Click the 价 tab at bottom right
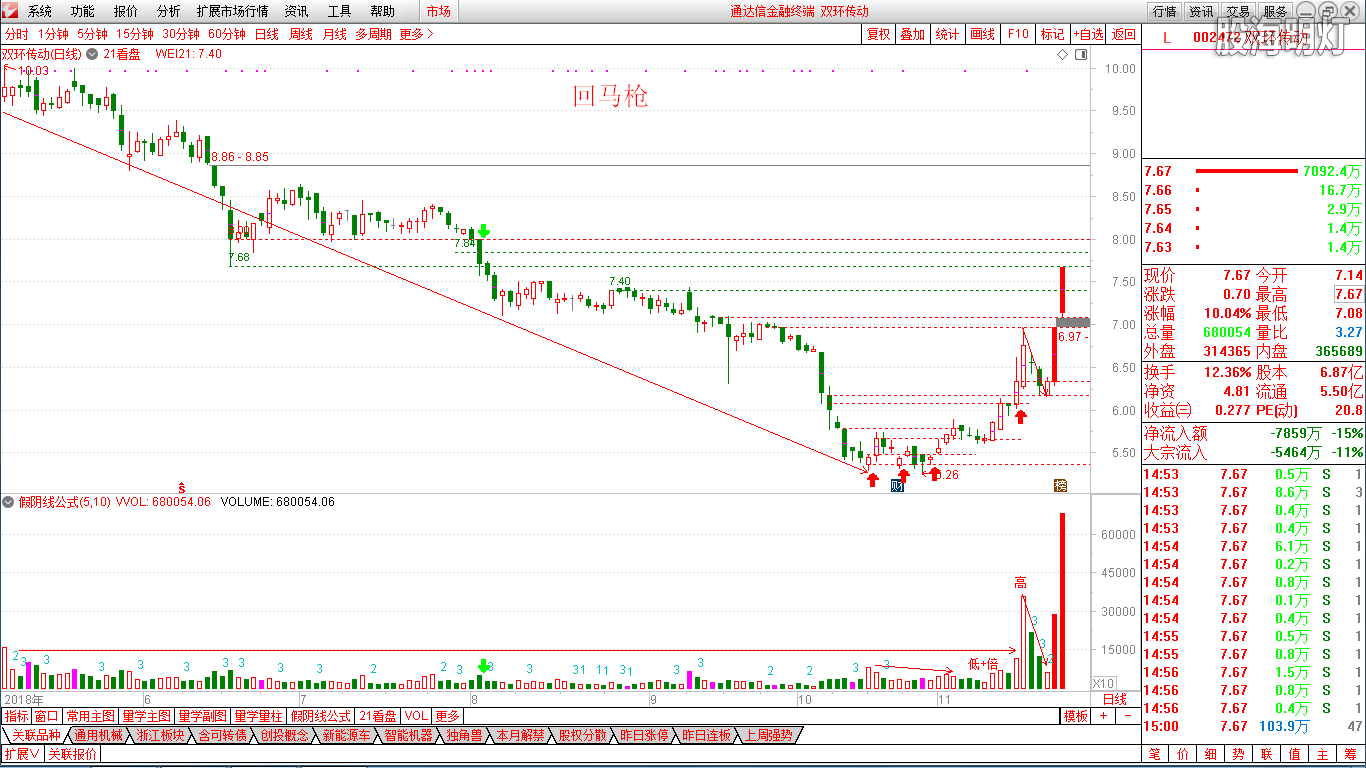1366x768 pixels. 1183,754
